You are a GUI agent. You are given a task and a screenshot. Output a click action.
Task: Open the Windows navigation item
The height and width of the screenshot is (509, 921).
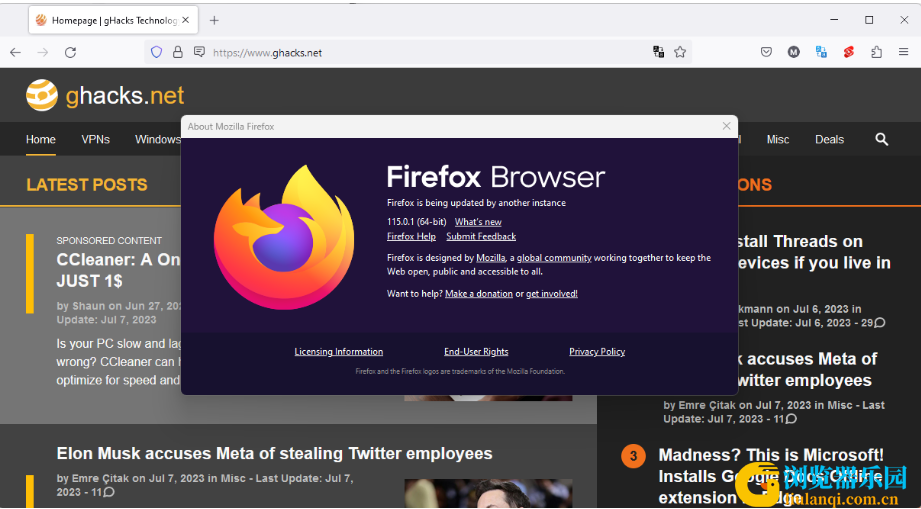[157, 139]
